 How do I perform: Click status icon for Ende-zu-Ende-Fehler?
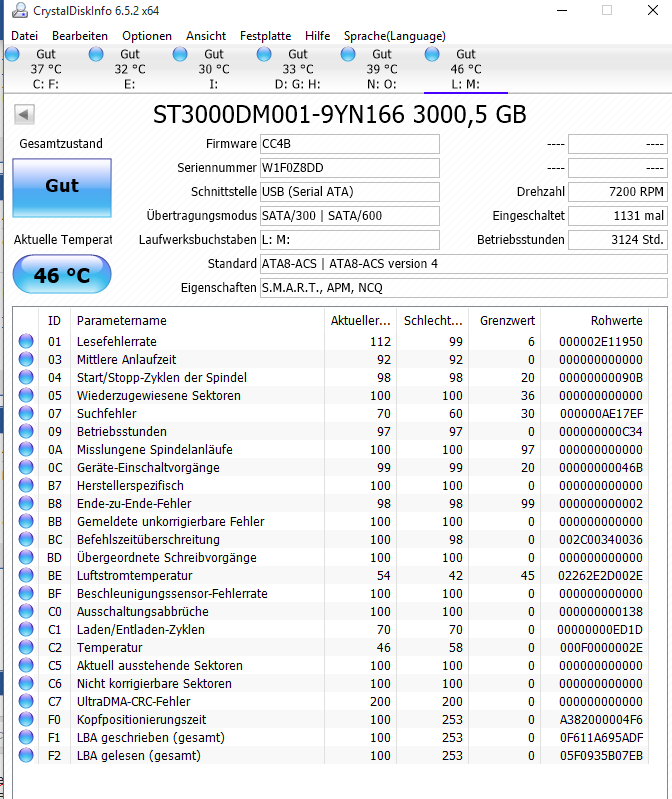pos(26,503)
